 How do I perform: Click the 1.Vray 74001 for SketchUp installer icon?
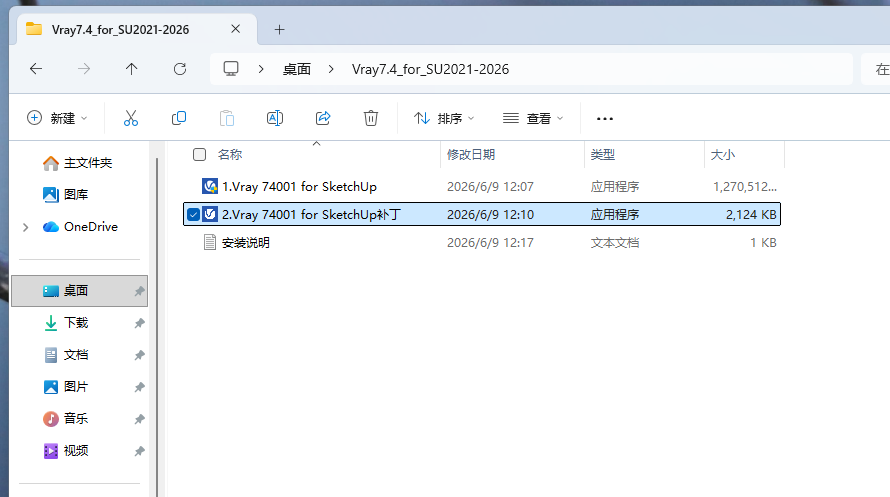coord(210,186)
